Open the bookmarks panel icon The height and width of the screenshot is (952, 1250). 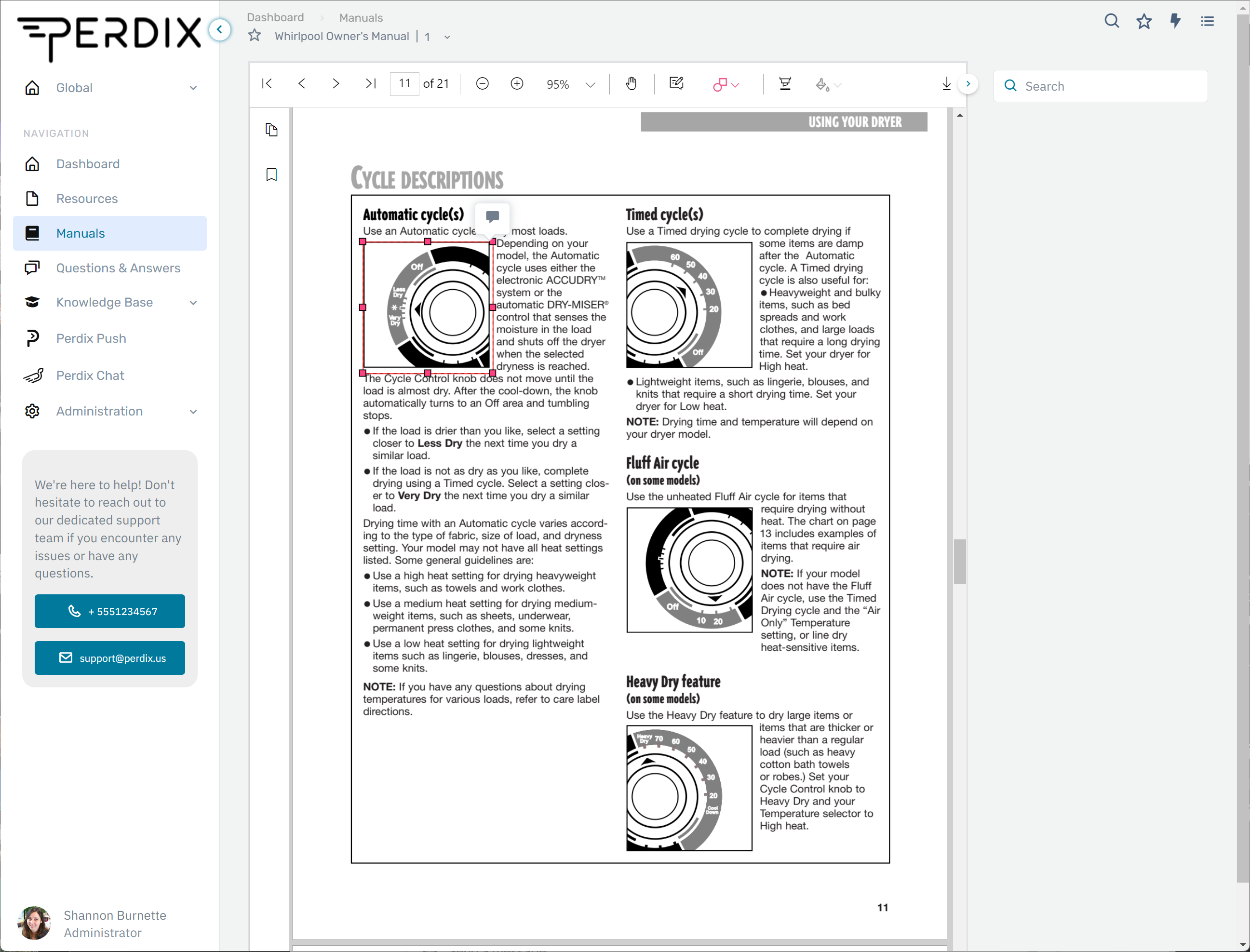(x=271, y=174)
